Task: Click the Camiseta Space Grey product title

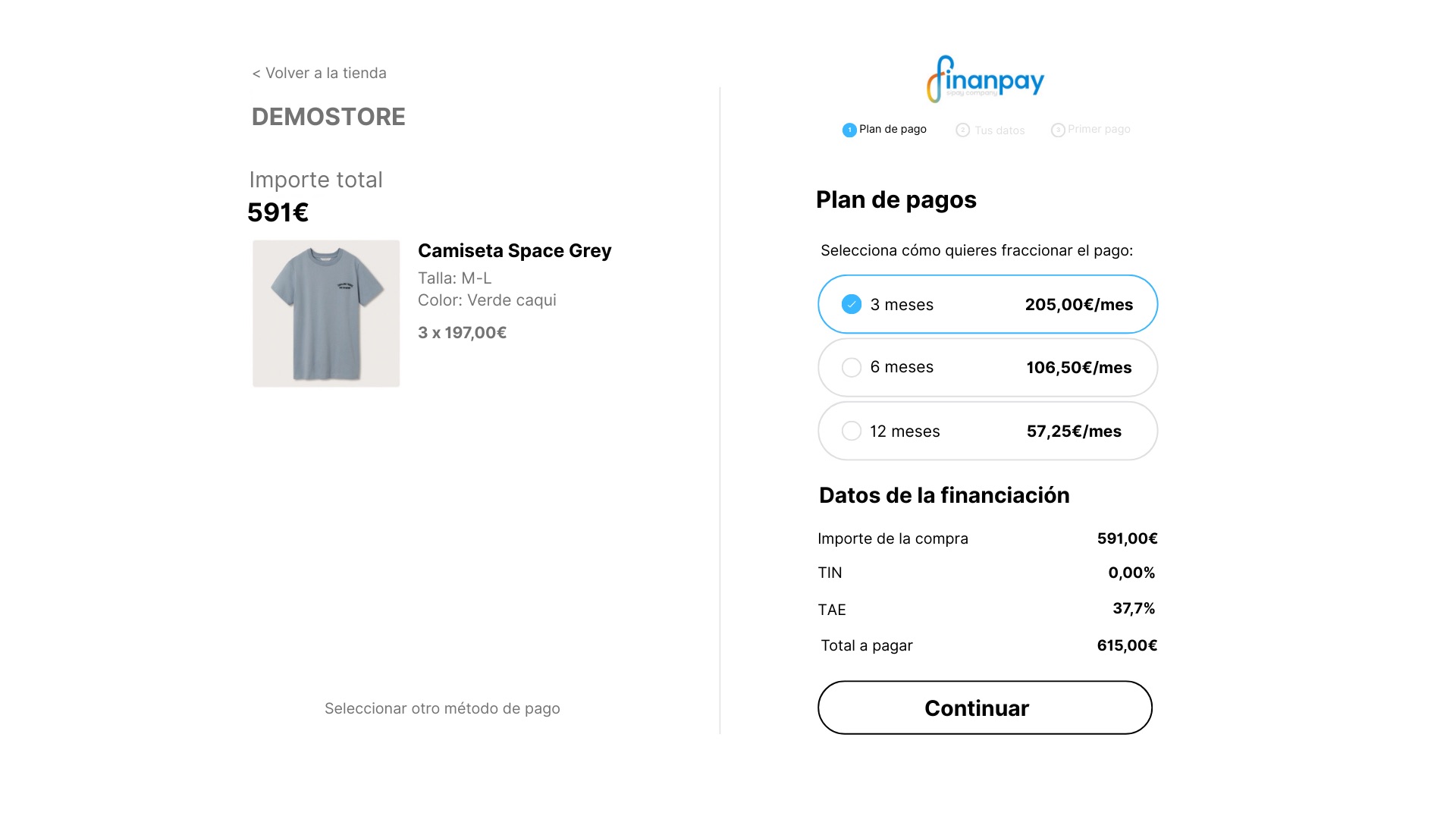Action: pyautogui.click(x=515, y=250)
